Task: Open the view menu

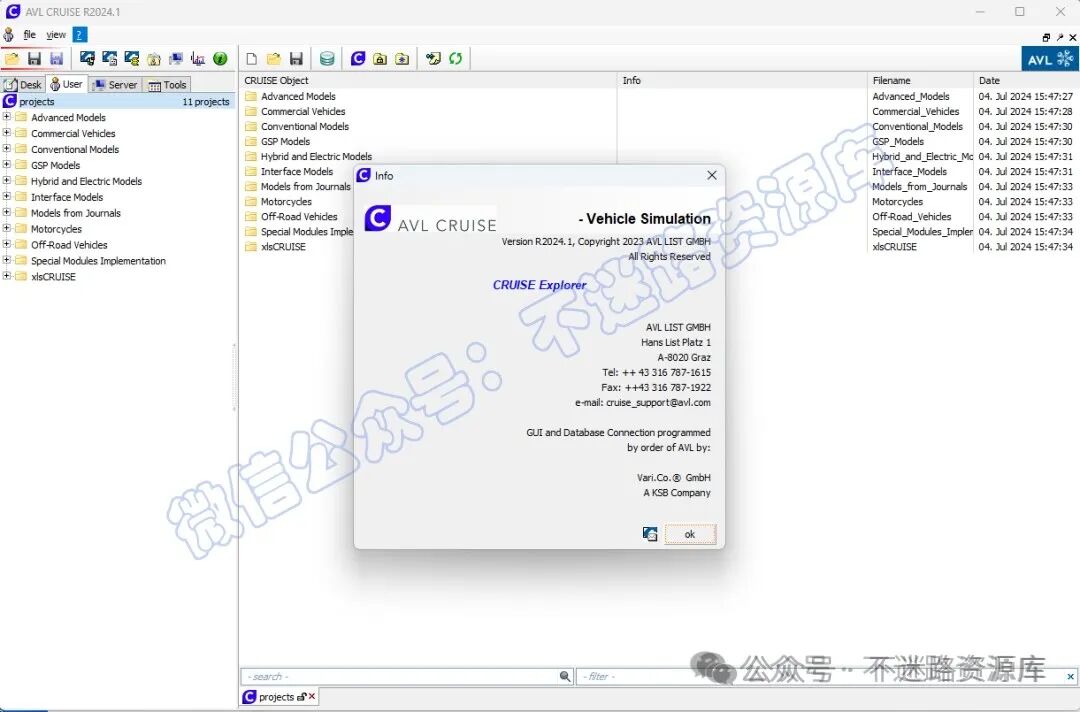Action: (56, 34)
